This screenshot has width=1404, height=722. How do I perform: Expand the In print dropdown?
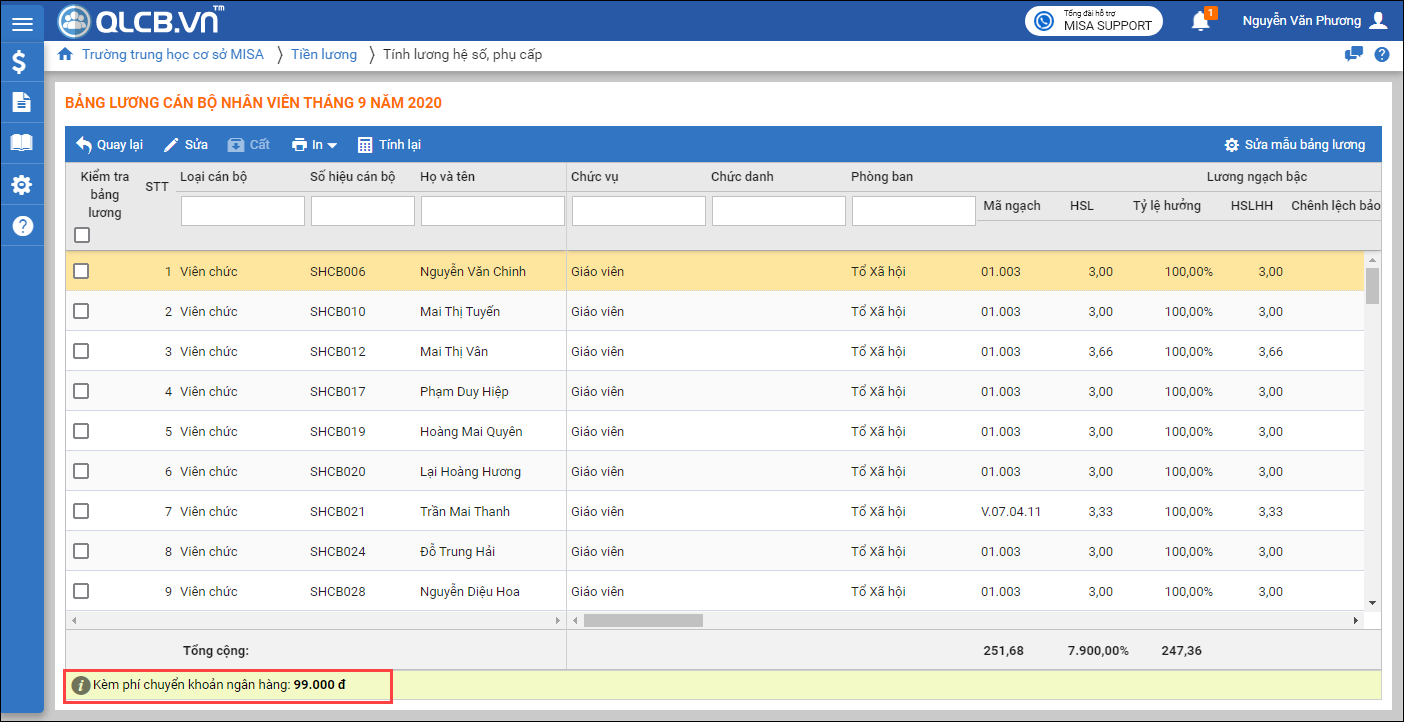[314, 145]
